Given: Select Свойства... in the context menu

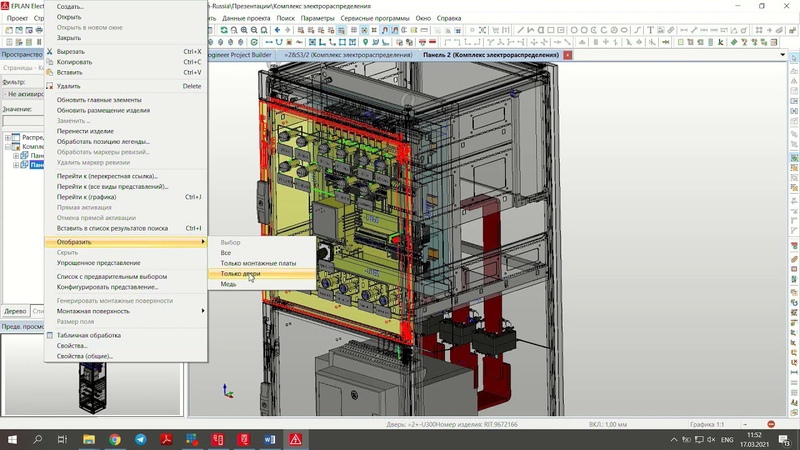Looking at the screenshot, I should tap(72, 345).
